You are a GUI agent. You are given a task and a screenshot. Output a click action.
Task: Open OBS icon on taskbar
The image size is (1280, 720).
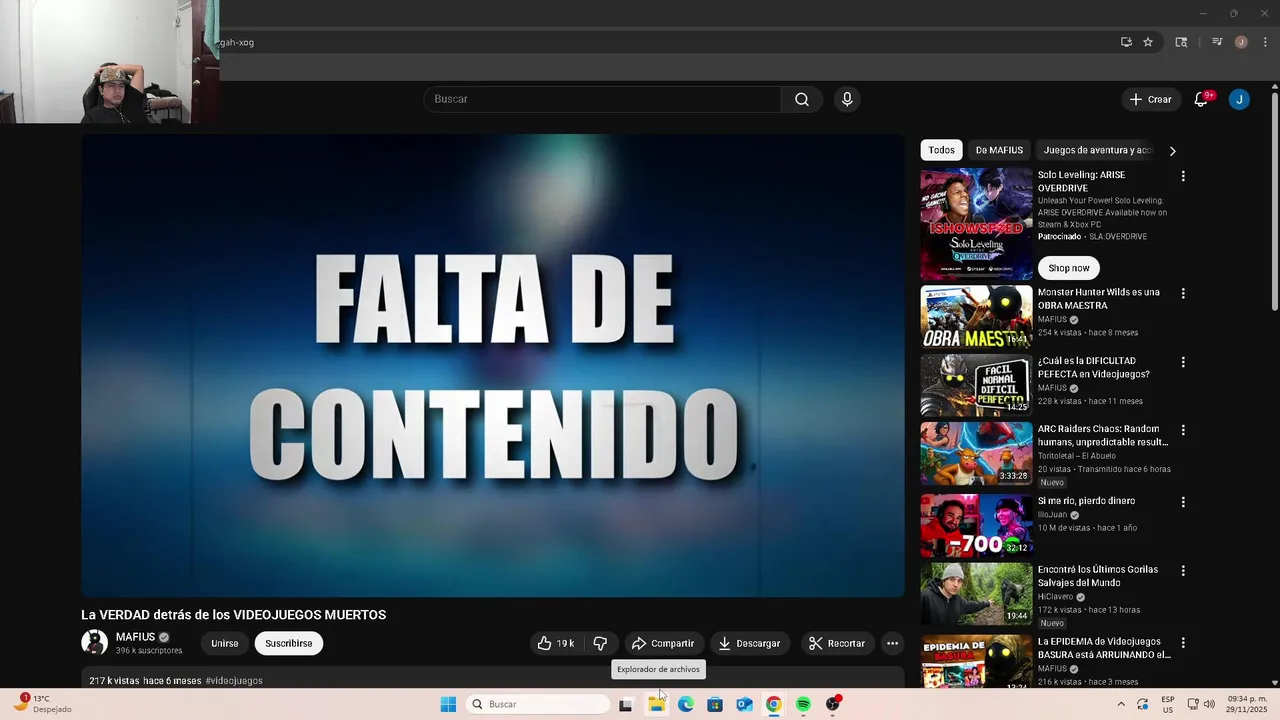coord(833,704)
